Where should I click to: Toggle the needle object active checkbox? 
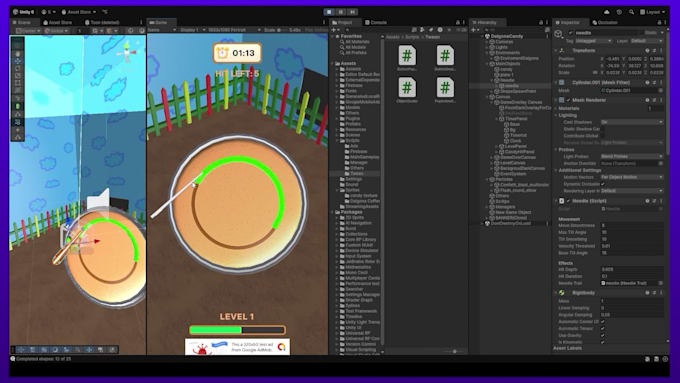[571, 33]
